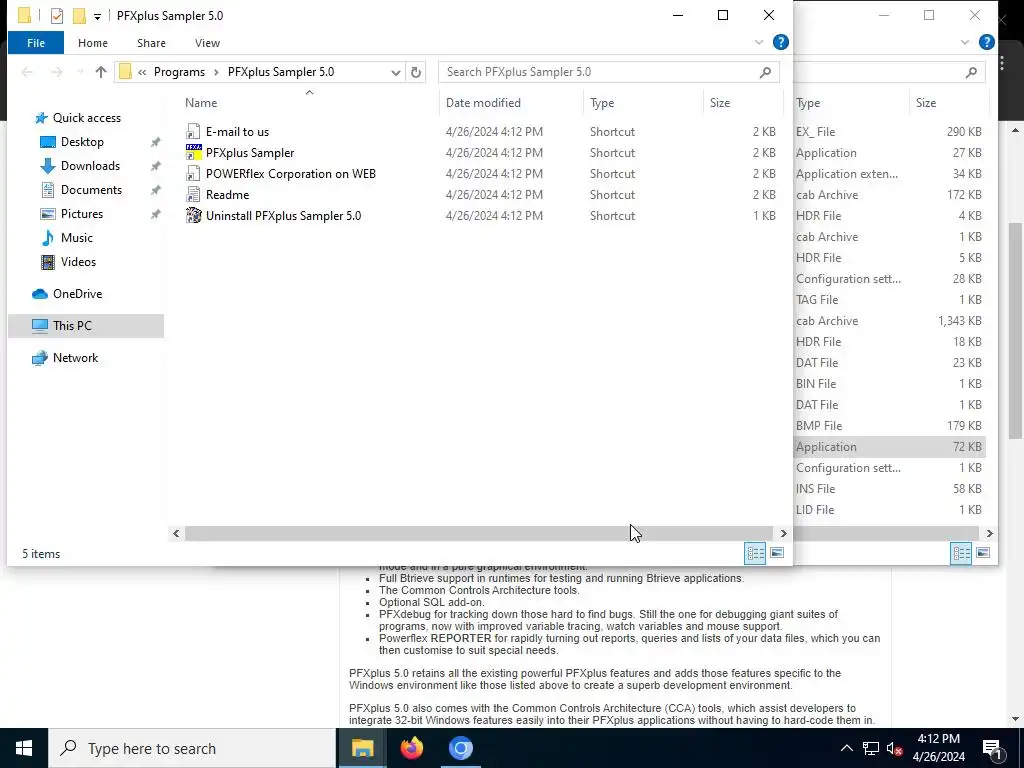The width and height of the screenshot is (1024, 768).
Task: Click the search magnifier icon
Action: coord(765,72)
